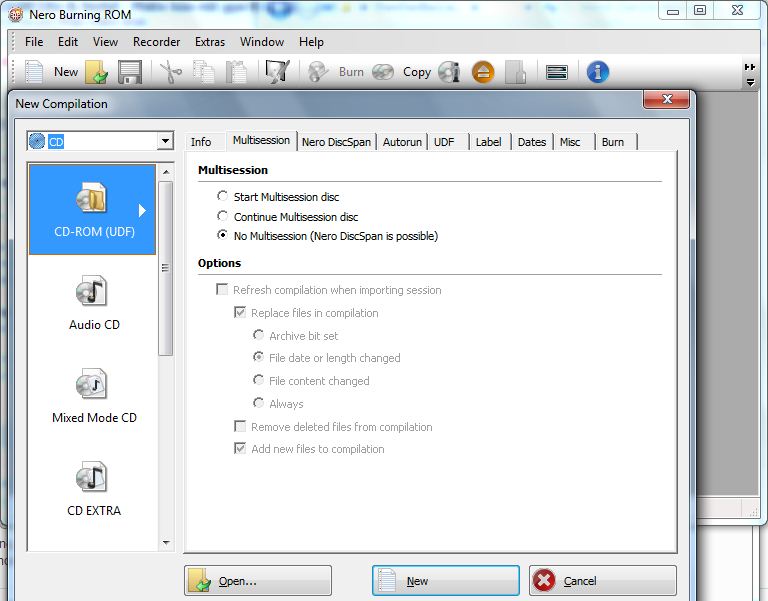Click compilation list scroll up arrow

tap(166, 172)
